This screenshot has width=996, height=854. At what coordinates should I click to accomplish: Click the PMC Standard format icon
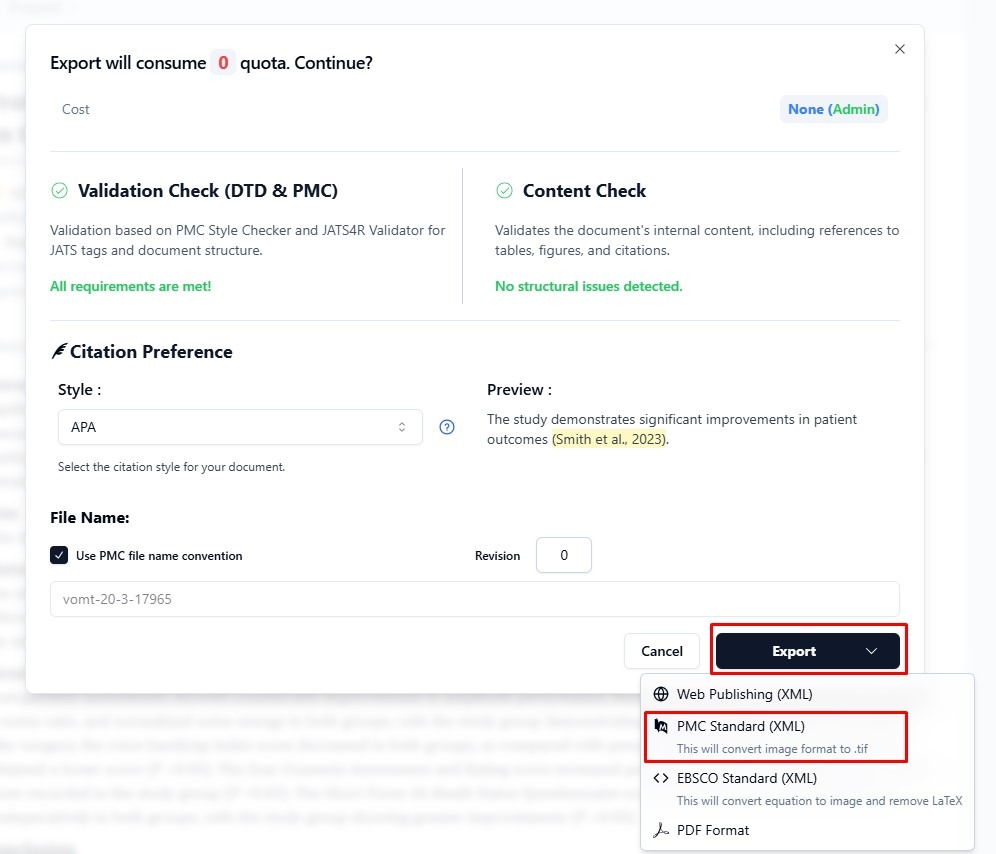click(660, 726)
